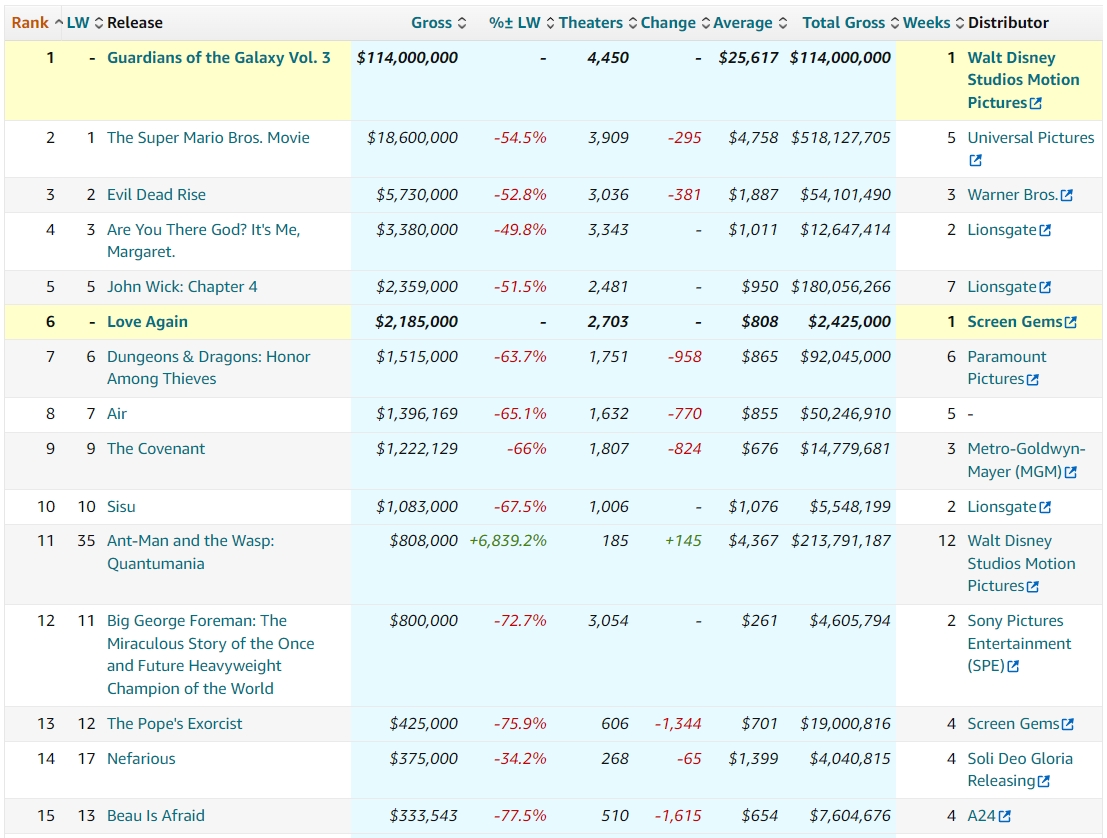
Task: Open Evil Dead Rise release page
Action: [157, 195]
